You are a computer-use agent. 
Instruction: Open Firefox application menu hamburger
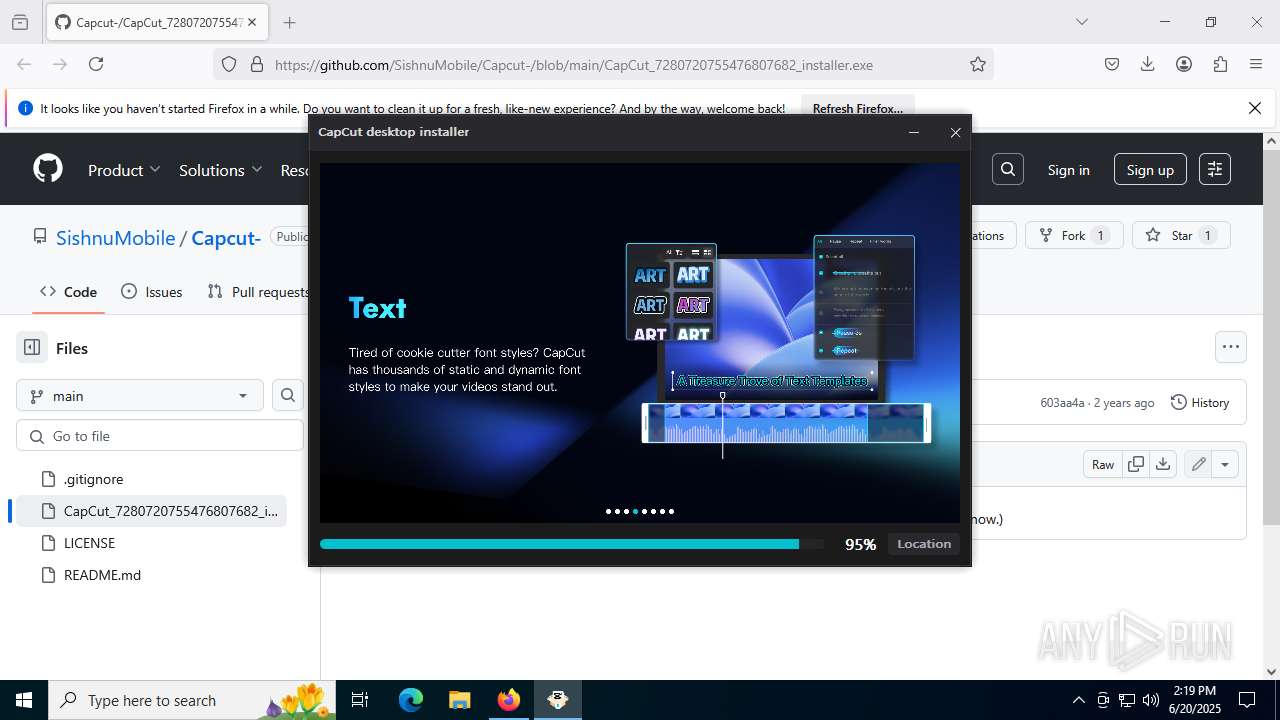coord(1256,64)
